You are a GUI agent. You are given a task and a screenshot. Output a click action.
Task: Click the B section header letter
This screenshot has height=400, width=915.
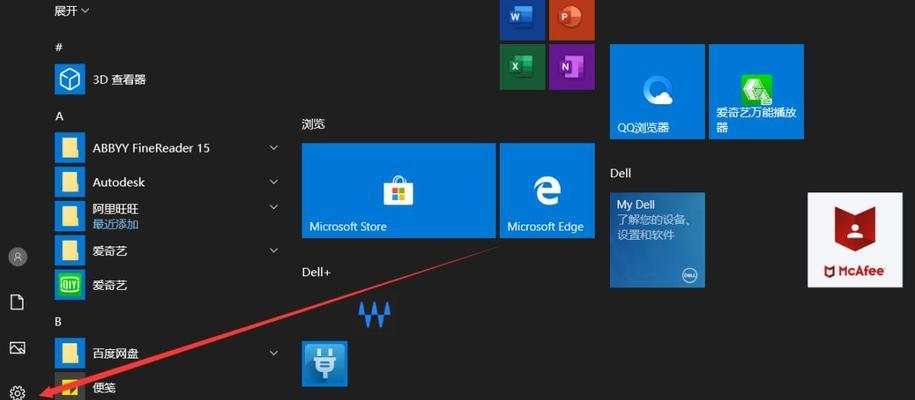click(58, 321)
